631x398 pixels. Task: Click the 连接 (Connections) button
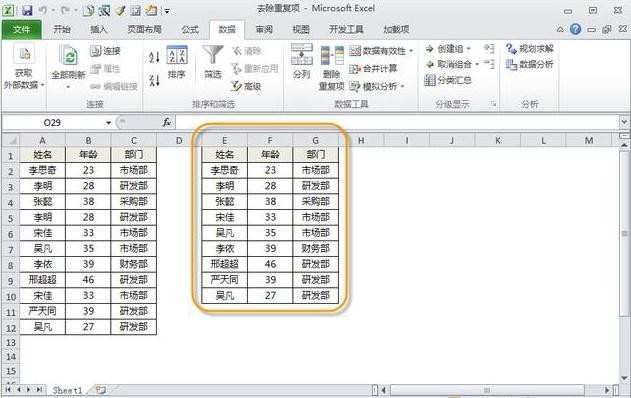point(105,51)
